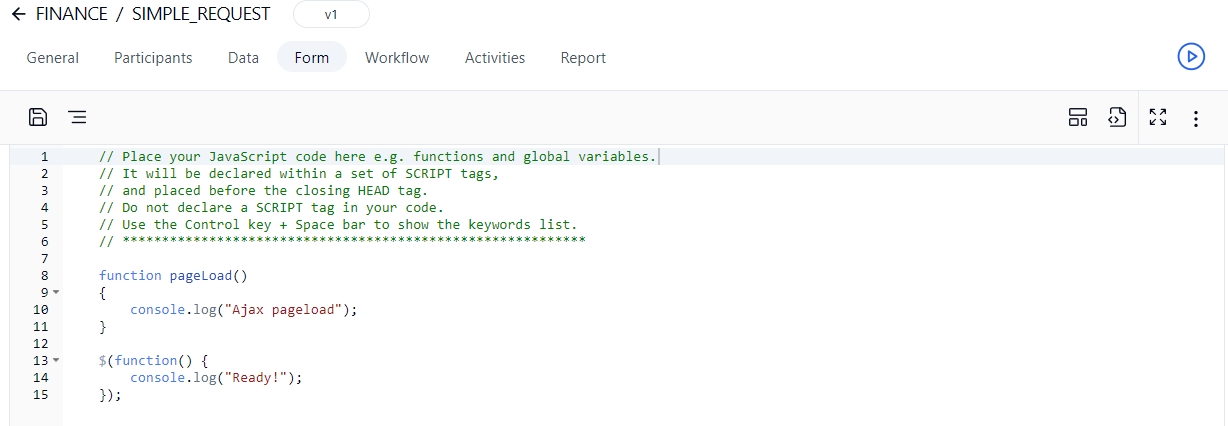1228x426 pixels.
Task: Save the script with the floppy disk icon
Action: point(38,117)
